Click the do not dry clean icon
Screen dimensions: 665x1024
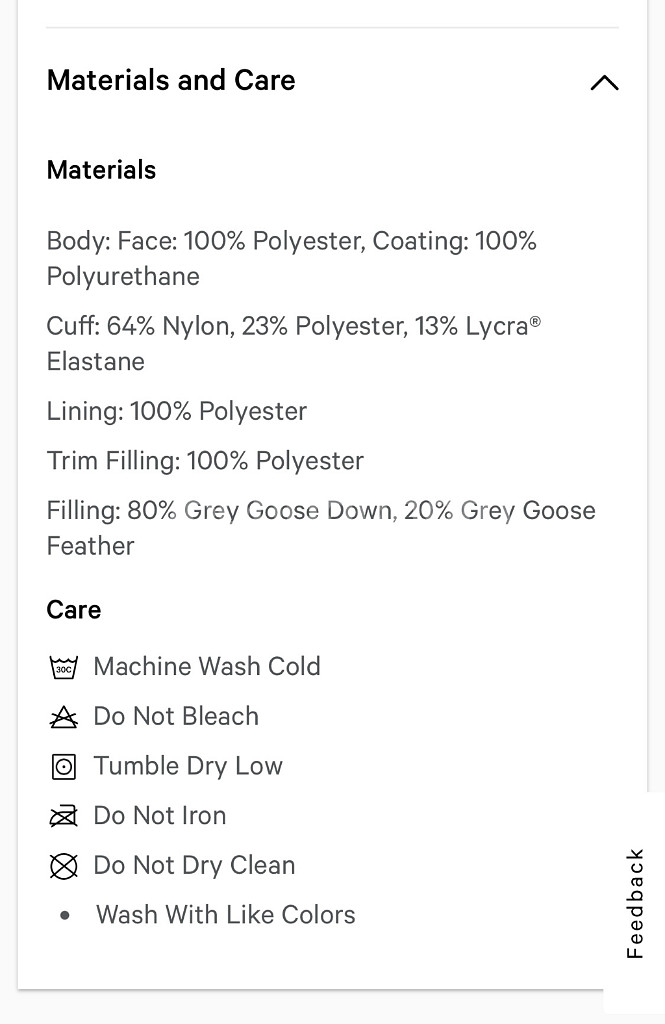[x=64, y=866]
